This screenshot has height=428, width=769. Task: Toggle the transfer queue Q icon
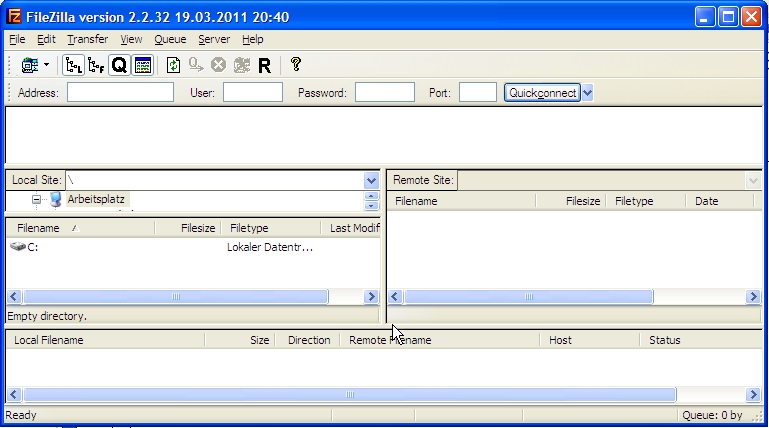(119, 65)
